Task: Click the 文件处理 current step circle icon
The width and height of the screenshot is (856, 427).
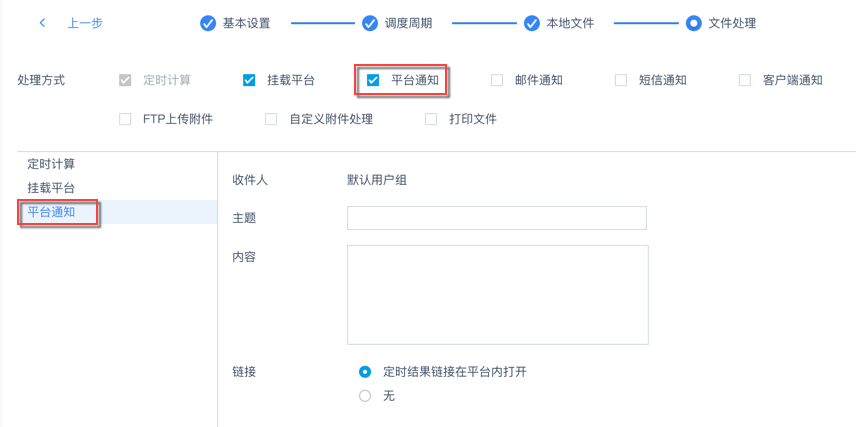Action: pyautogui.click(x=693, y=23)
